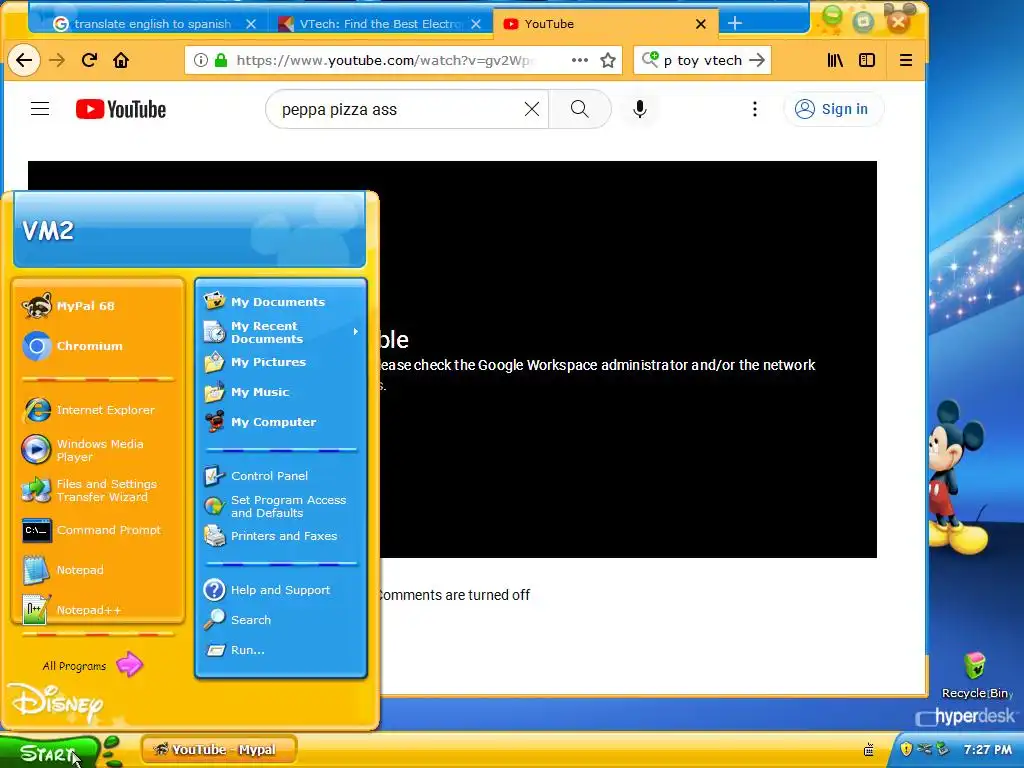Open My Documents

pos(281,302)
